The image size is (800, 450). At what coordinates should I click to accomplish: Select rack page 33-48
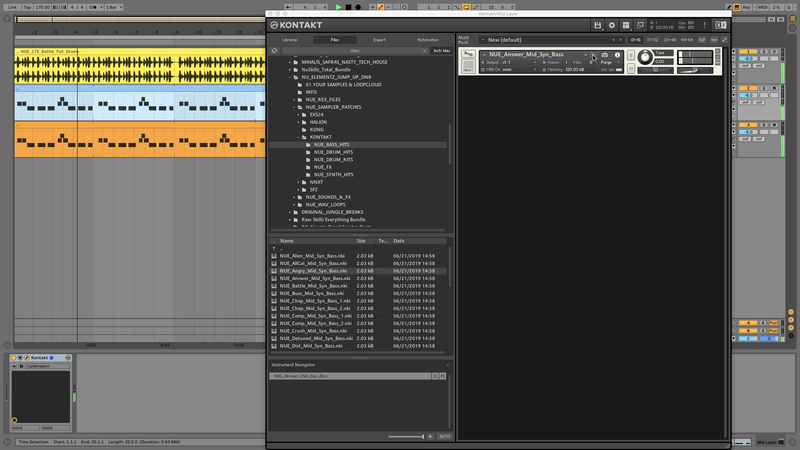tap(669, 40)
